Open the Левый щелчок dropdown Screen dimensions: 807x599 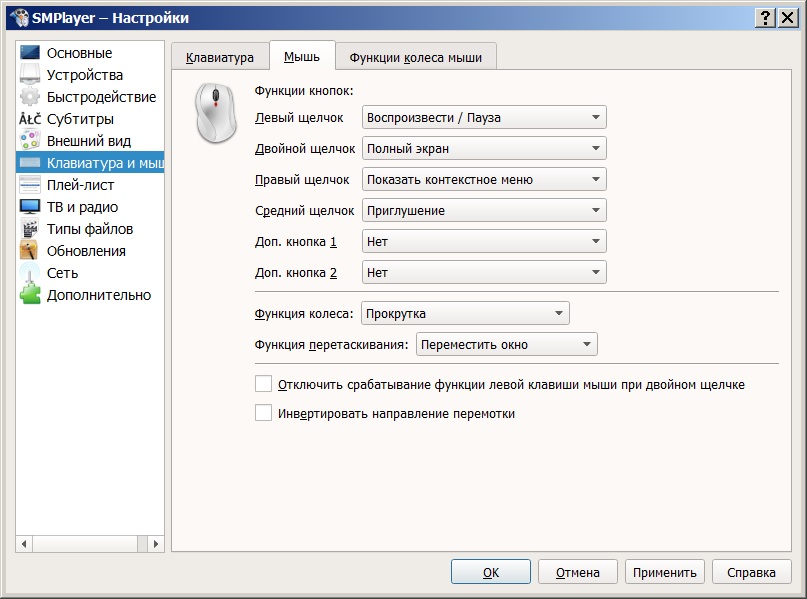(484, 118)
